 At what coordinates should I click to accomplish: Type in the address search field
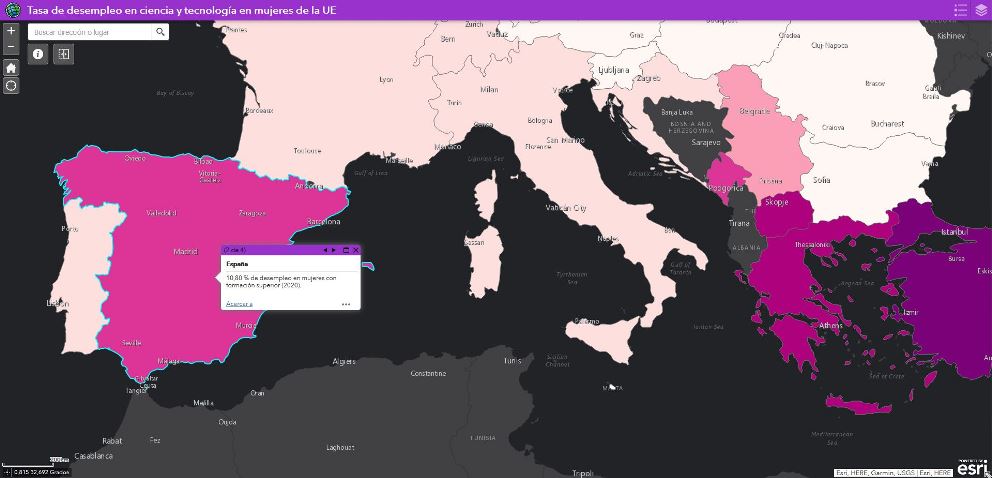coord(90,32)
